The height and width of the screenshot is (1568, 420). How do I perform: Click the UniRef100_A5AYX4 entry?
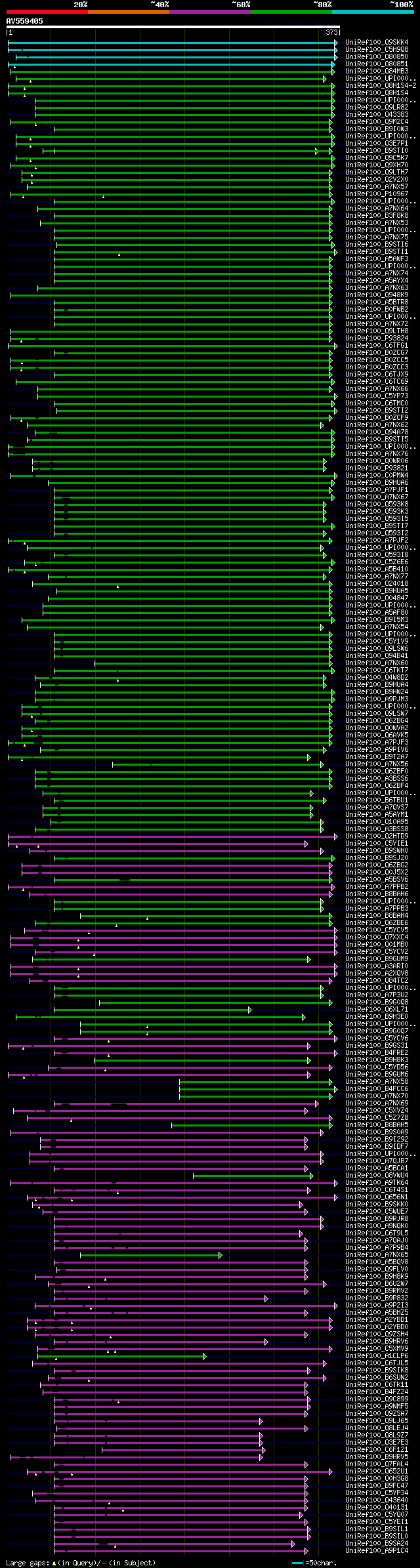click(x=377, y=281)
